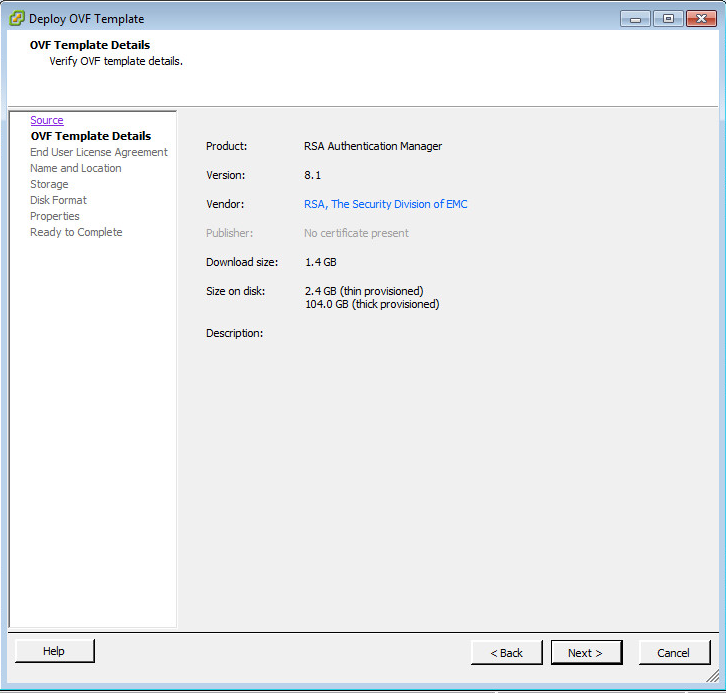726x693 pixels.
Task: Click 2.4 GB thin provisioned value
Action: point(364,291)
